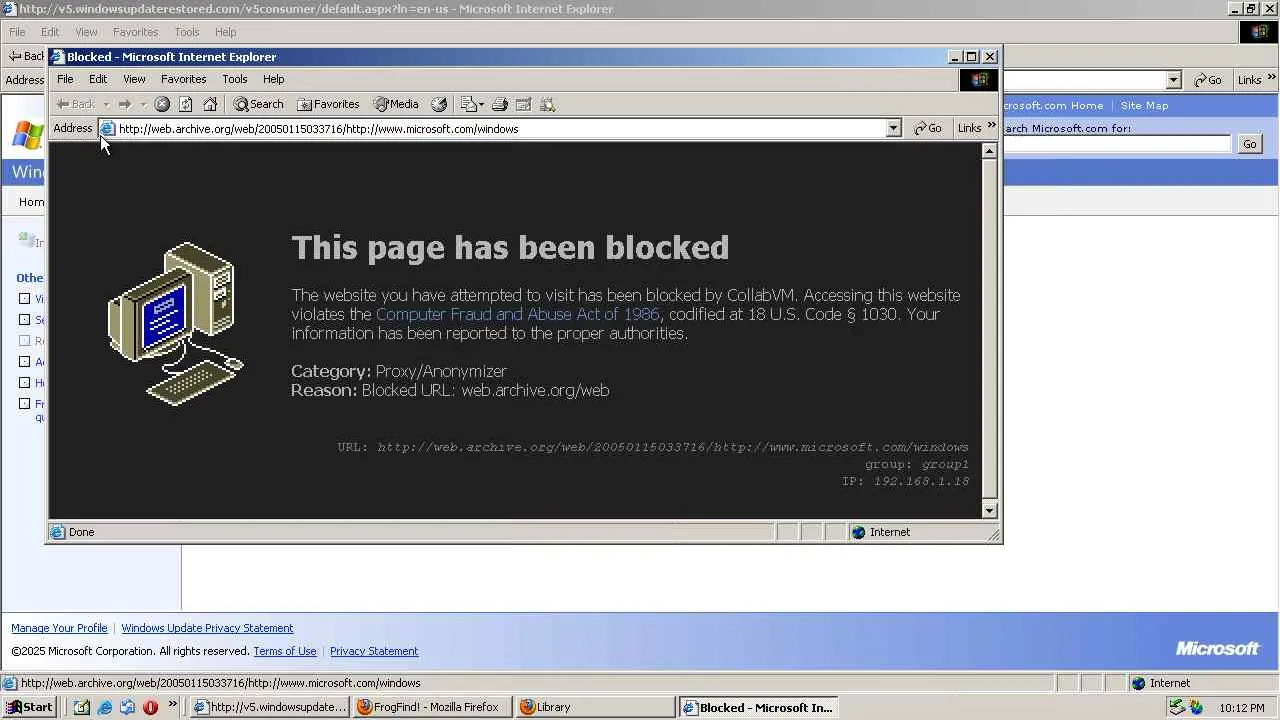This screenshot has height=720, width=1280.
Task: Open the Edit menu in the Windows Update window
Action: pyautogui.click(x=50, y=32)
